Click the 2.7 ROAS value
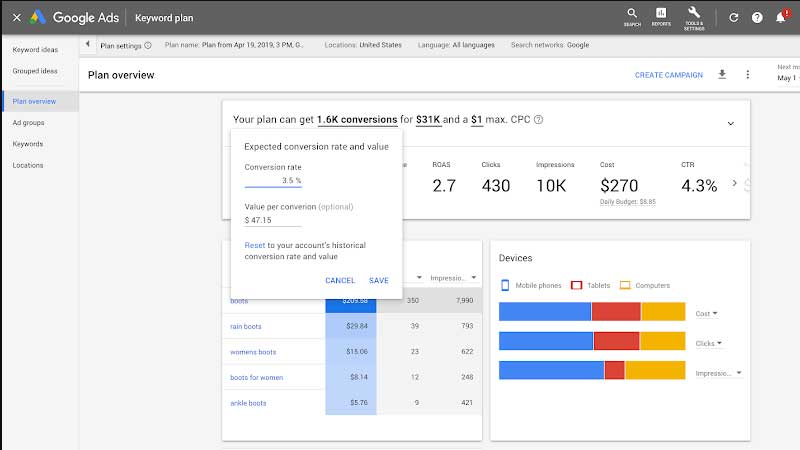 (x=444, y=186)
